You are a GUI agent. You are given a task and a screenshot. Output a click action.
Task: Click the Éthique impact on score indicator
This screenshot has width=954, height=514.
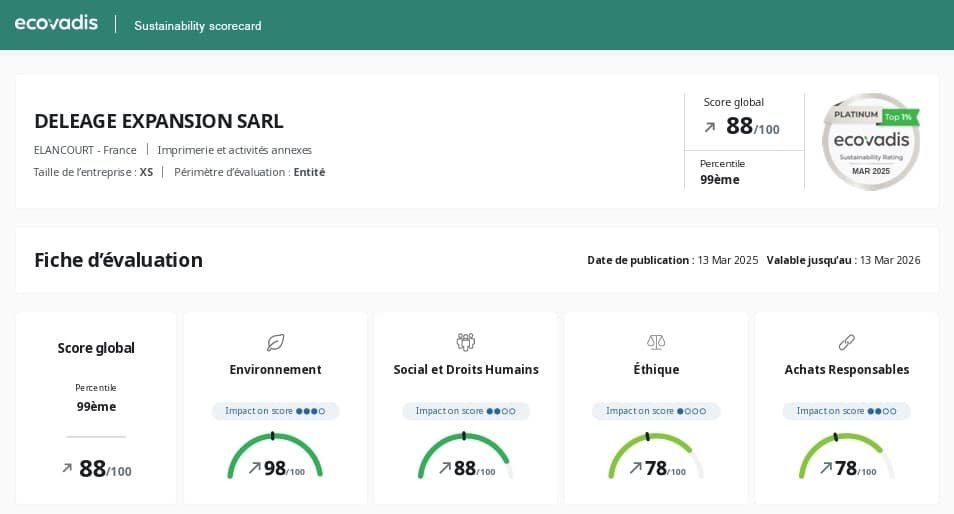point(656,411)
